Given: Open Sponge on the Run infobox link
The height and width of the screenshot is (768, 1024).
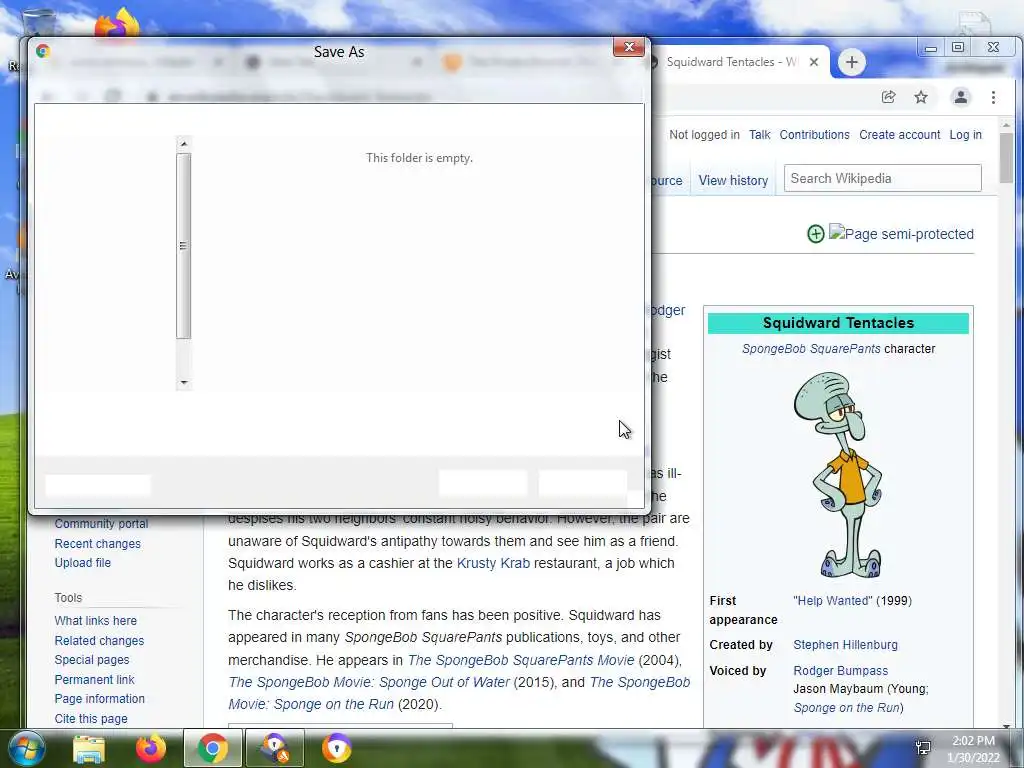Looking at the screenshot, I should click(846, 708).
